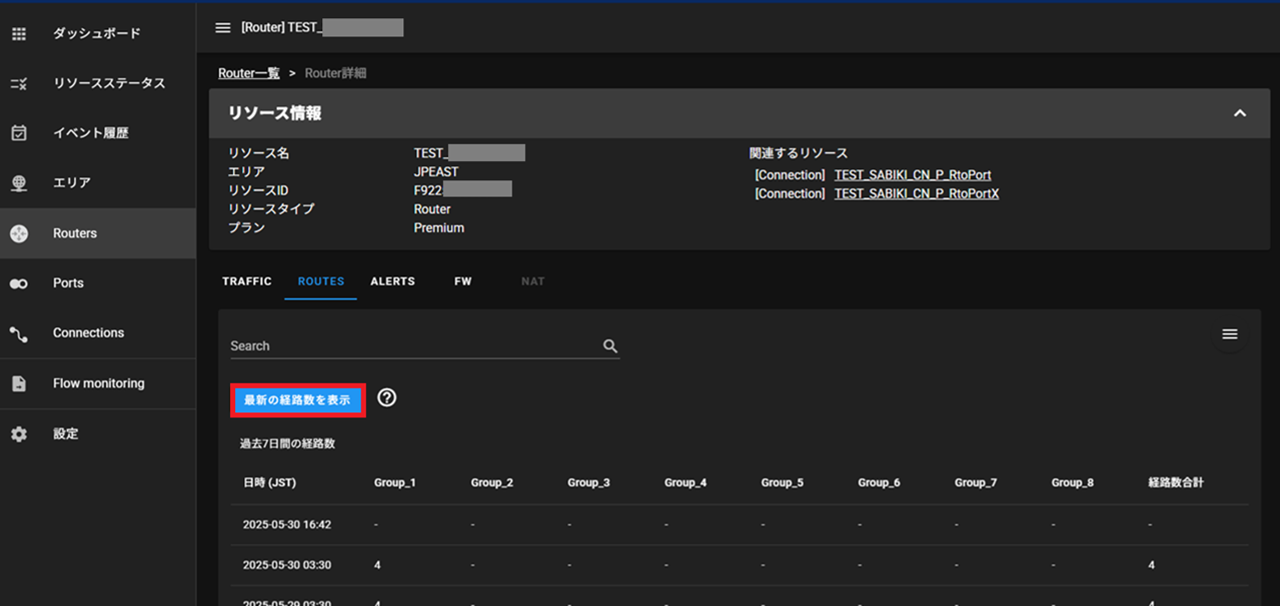
Task: Collapse the リソース情報 panel chevron
Action: tap(1240, 113)
